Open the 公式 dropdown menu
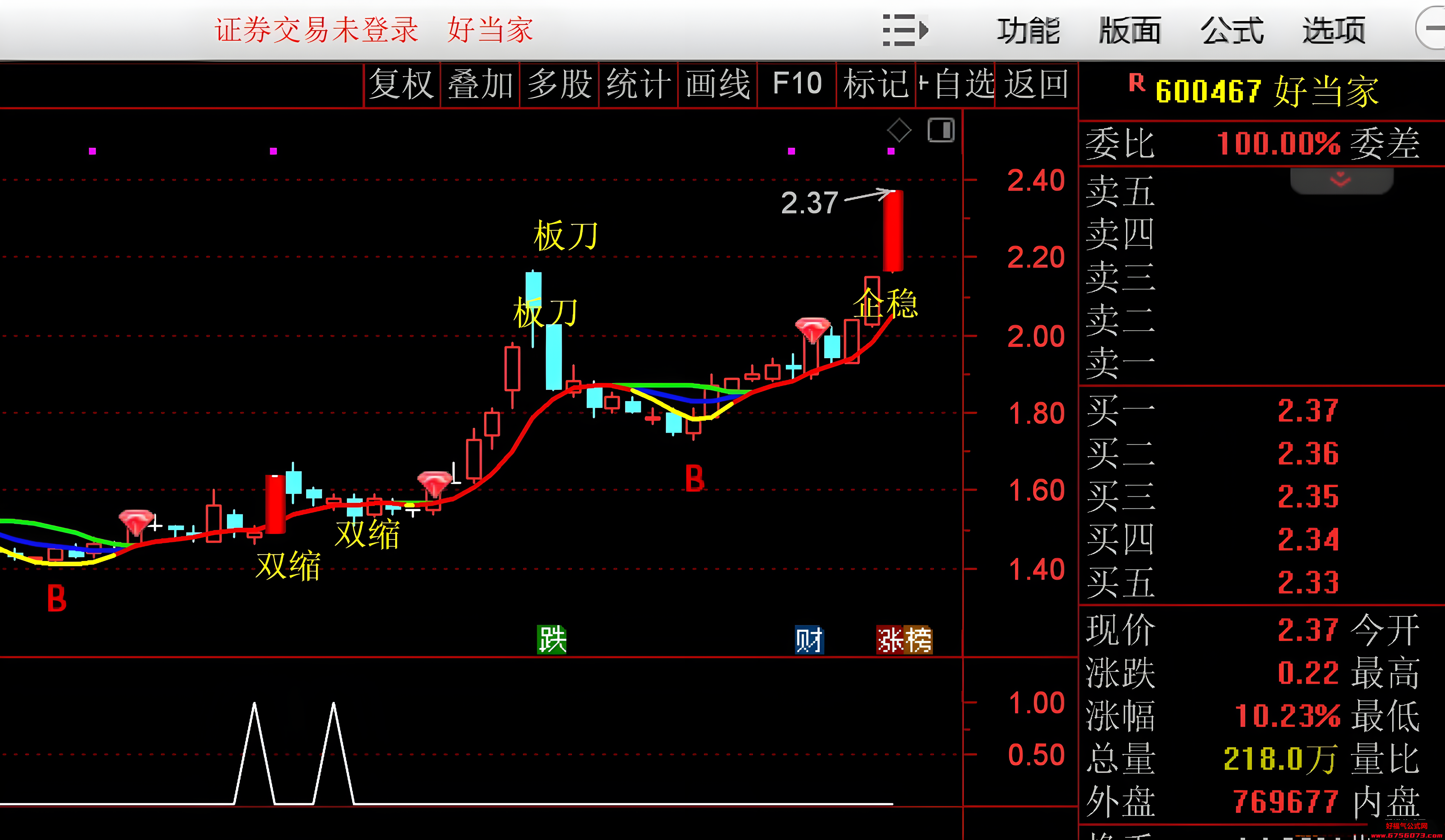Screen dimensions: 1445x840 (1232, 31)
